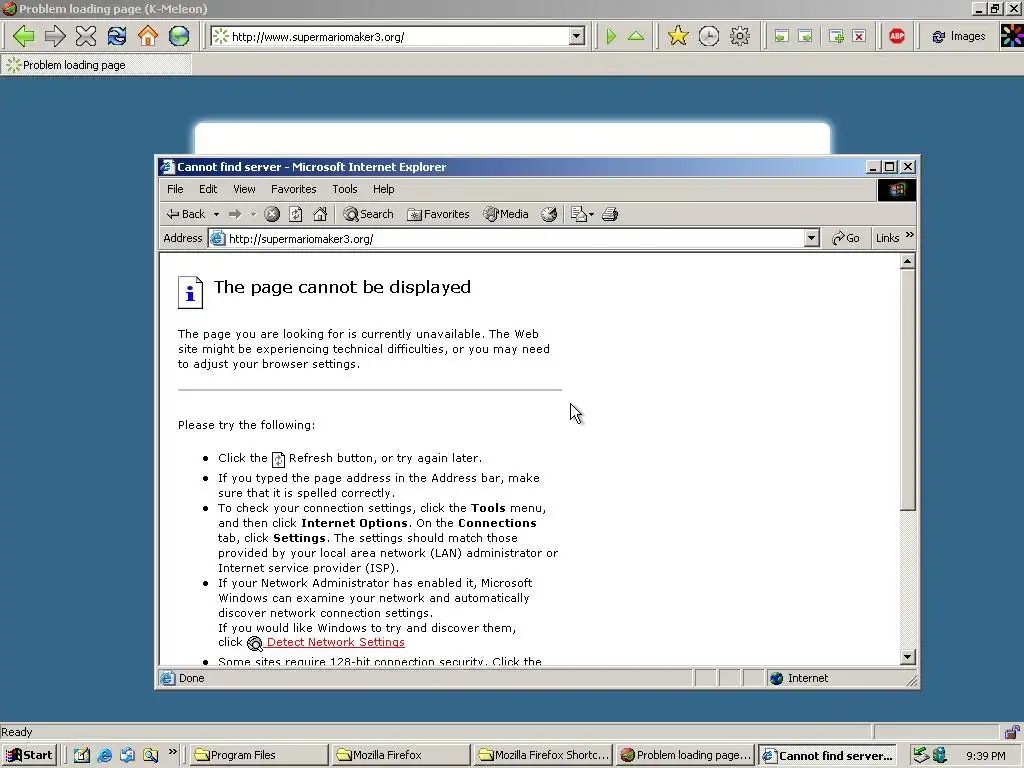Click K-Meleon globe search icon
Screen dimensions: 1024x768
pyautogui.click(x=178, y=36)
